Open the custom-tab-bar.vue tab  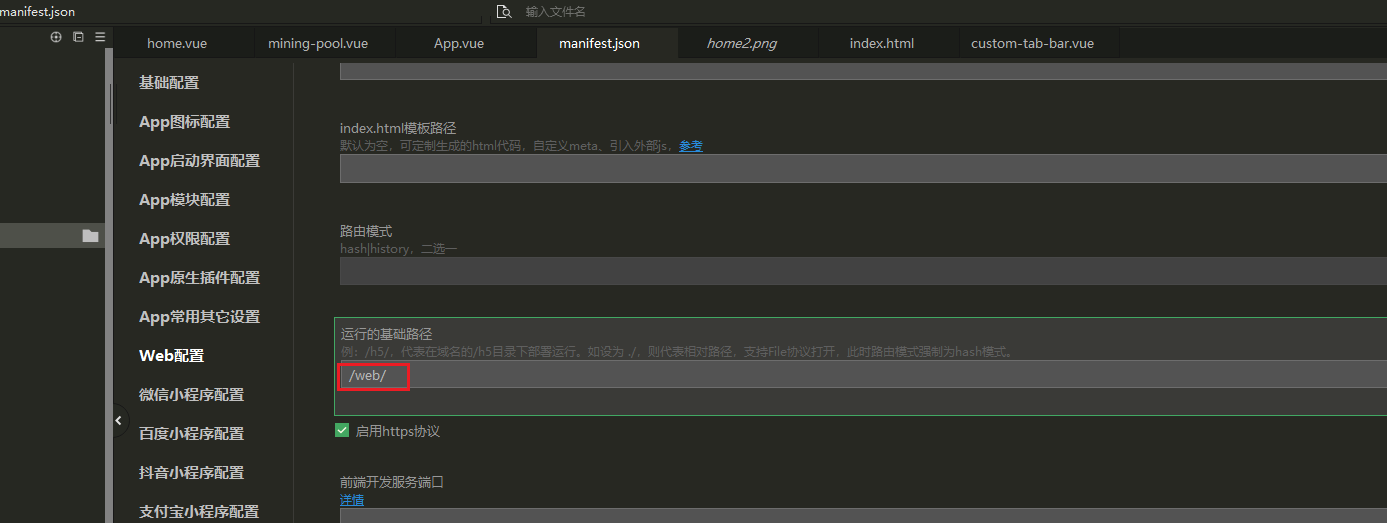pyautogui.click(x=1032, y=44)
